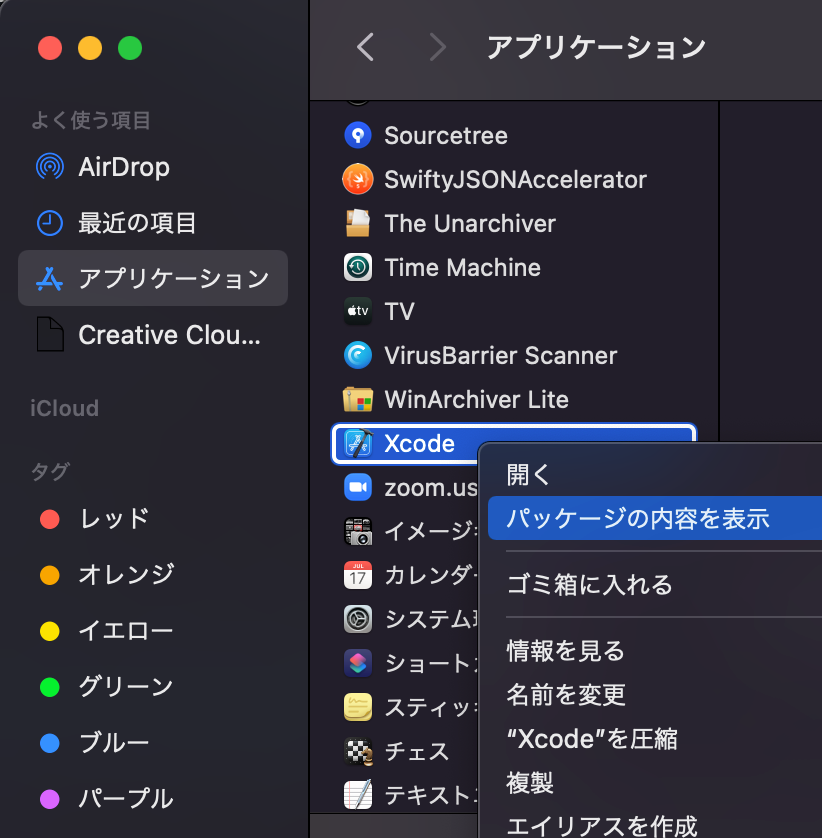Select the TV file name
Viewport: 822px width, 838px height.
pos(399,312)
